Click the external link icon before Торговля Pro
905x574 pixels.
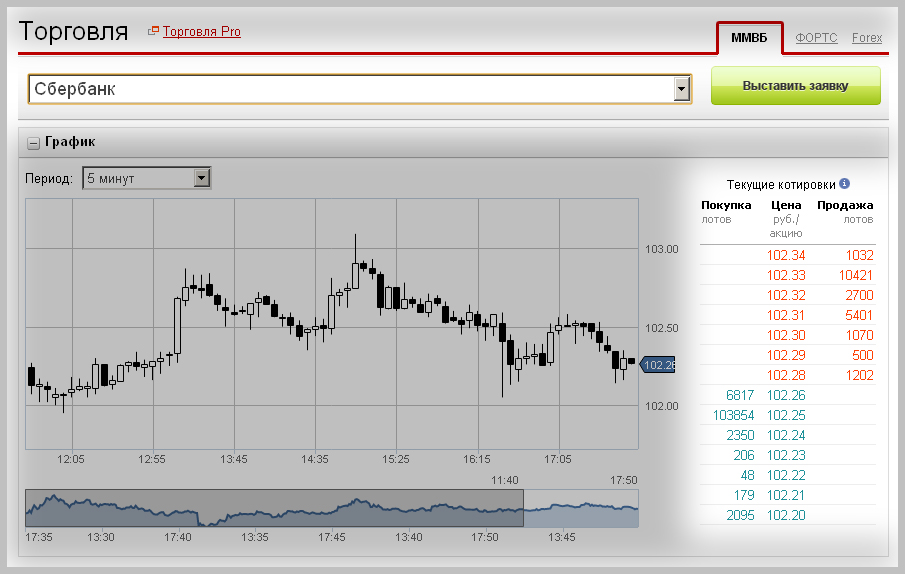(x=153, y=31)
